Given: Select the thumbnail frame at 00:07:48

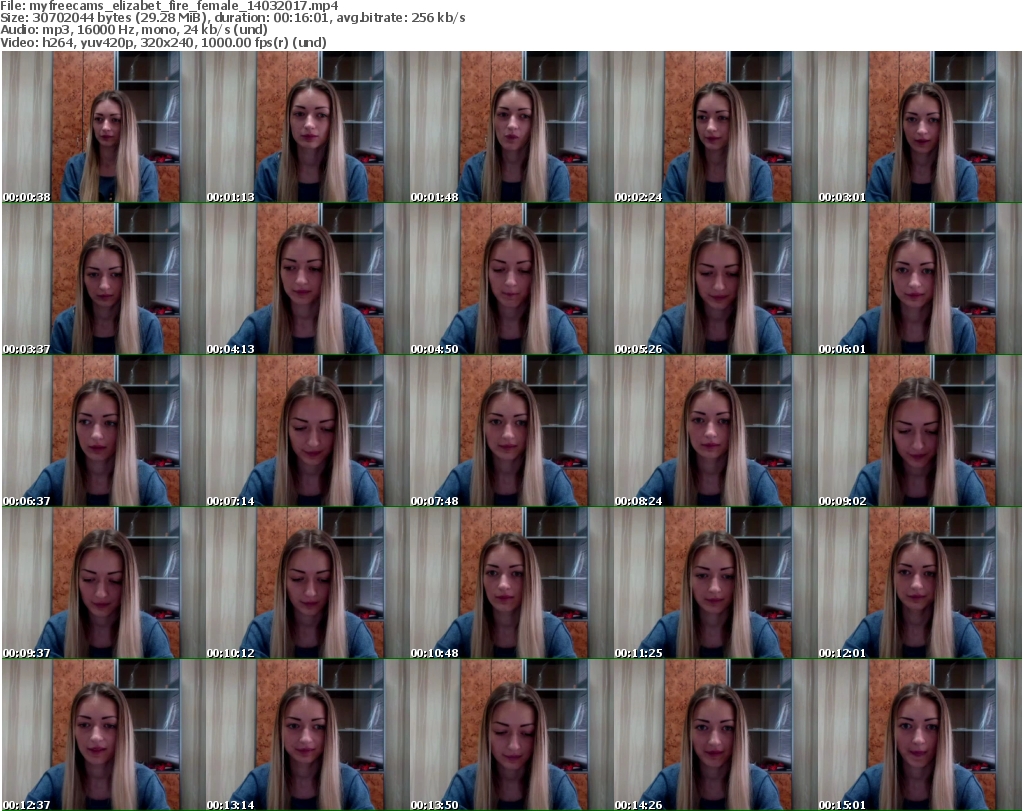Looking at the screenshot, I should click(x=511, y=431).
